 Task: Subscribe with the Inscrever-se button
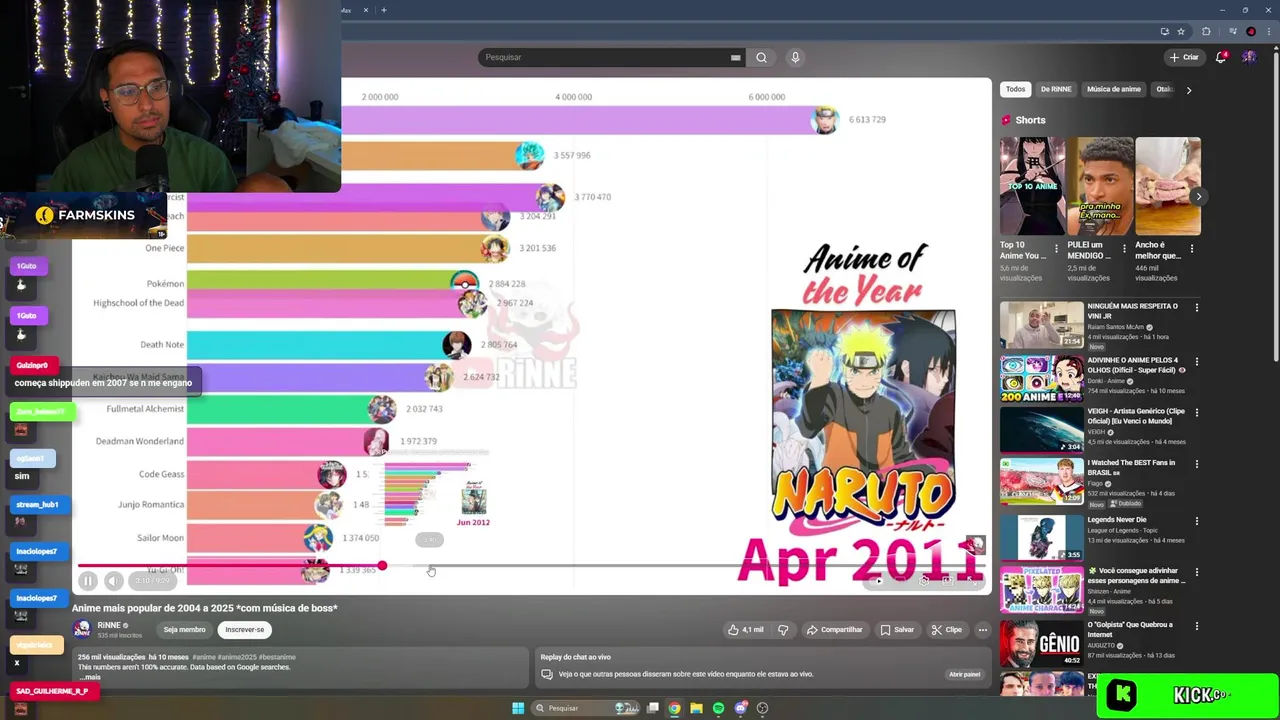click(x=245, y=630)
